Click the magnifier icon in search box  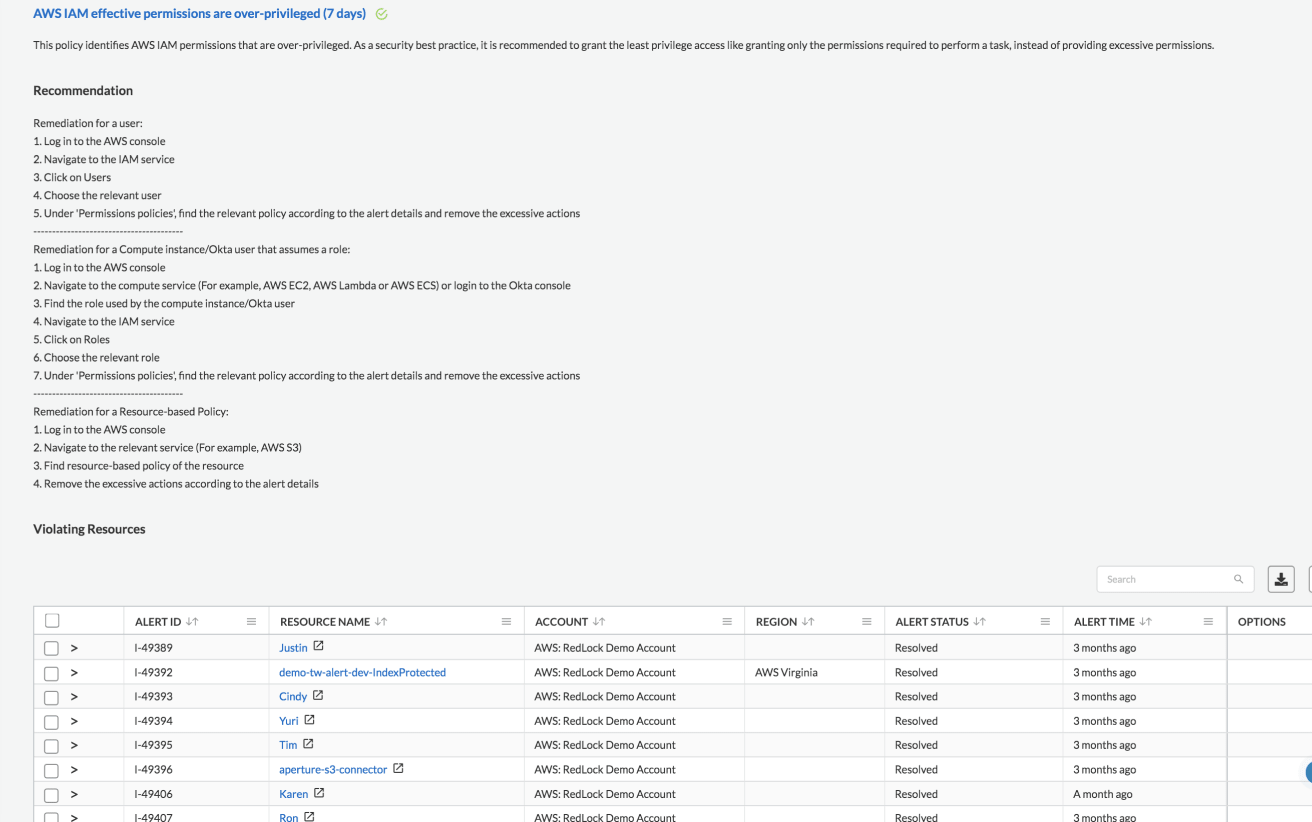[1238, 579]
